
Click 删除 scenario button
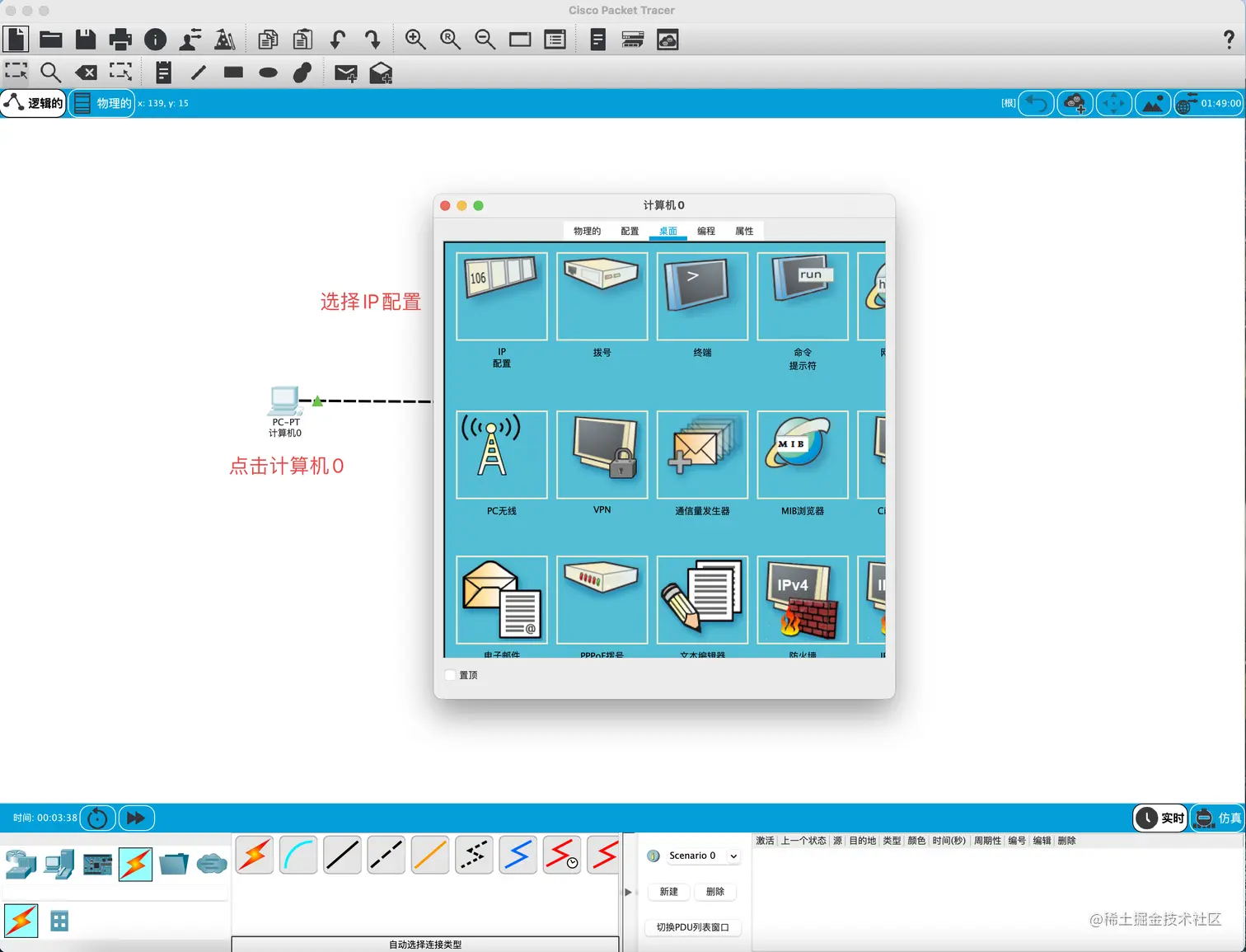(715, 892)
